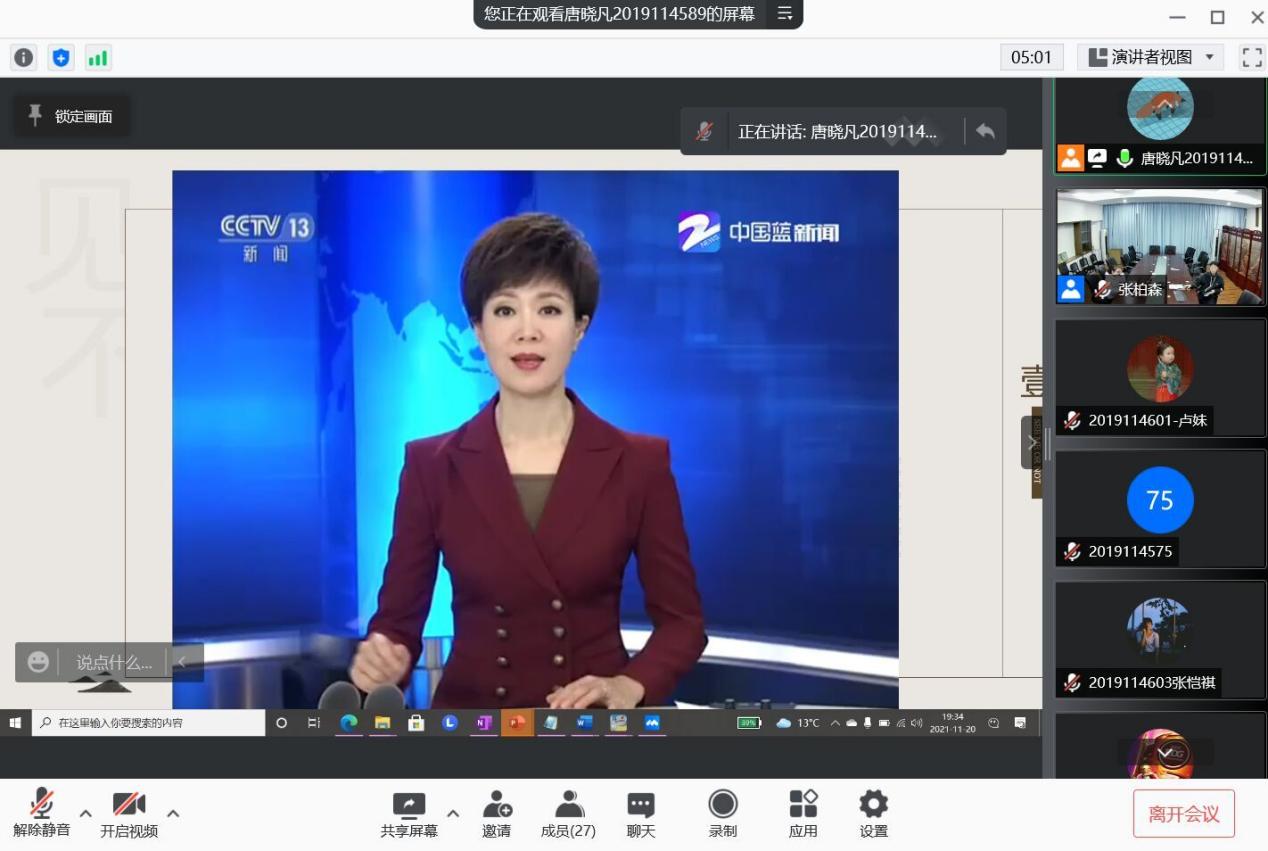This screenshot has width=1268, height=851.
Task: Open the 演讲者视图 view dropdown
Action: click(x=1154, y=57)
